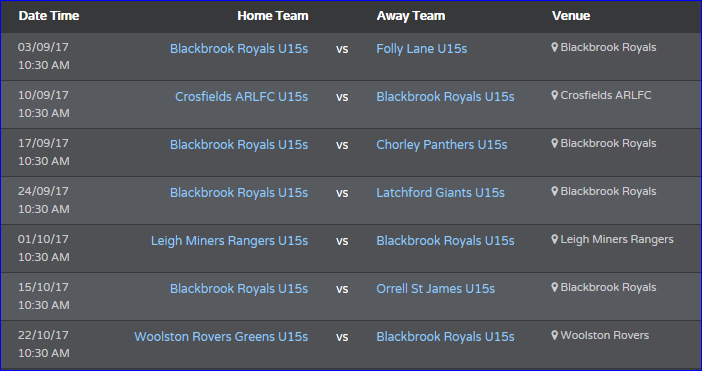
Task: Click the Leigh Miners Rangers U15s home team link
Action: 229,241
